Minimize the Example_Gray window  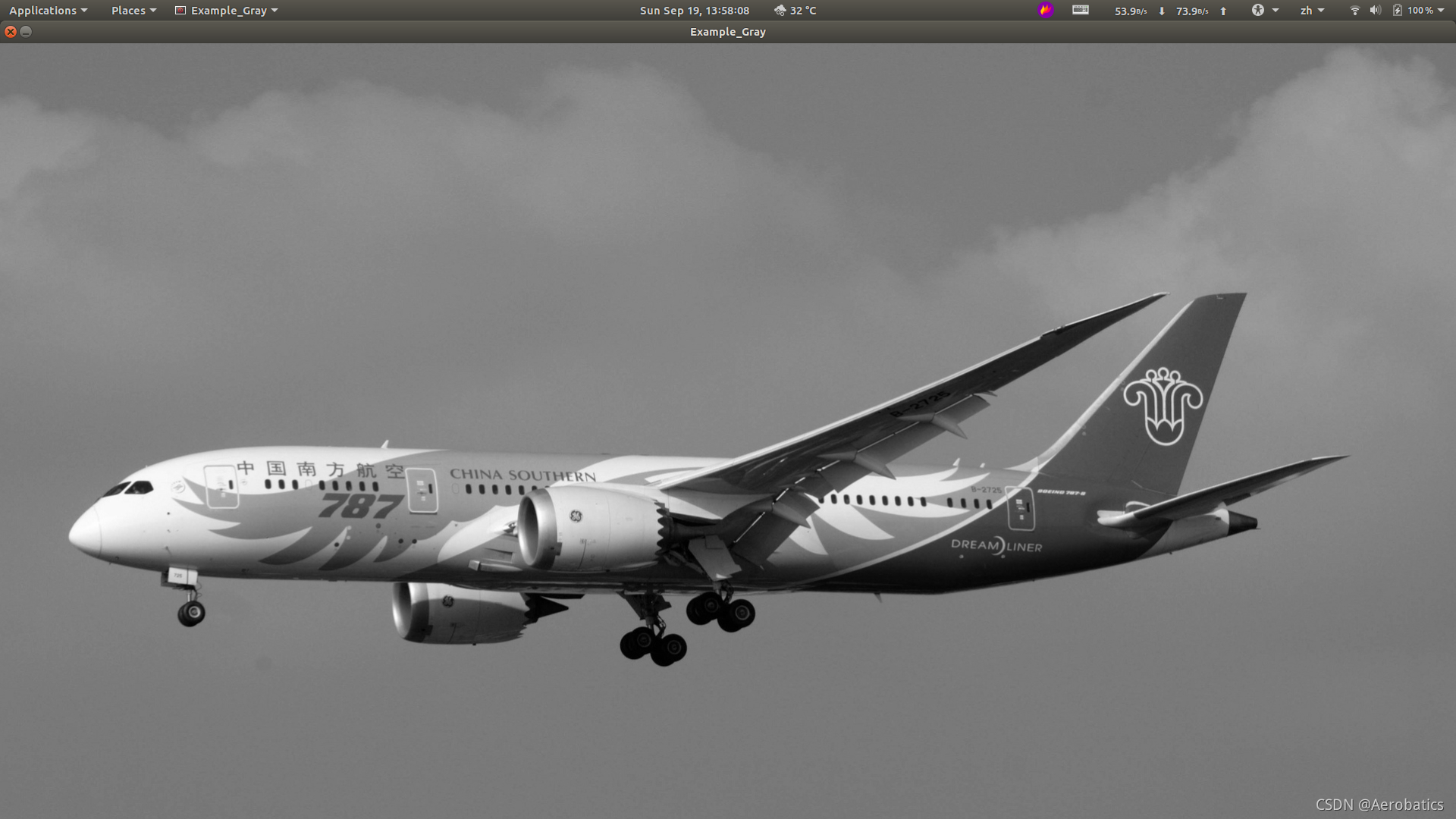pyautogui.click(x=26, y=32)
